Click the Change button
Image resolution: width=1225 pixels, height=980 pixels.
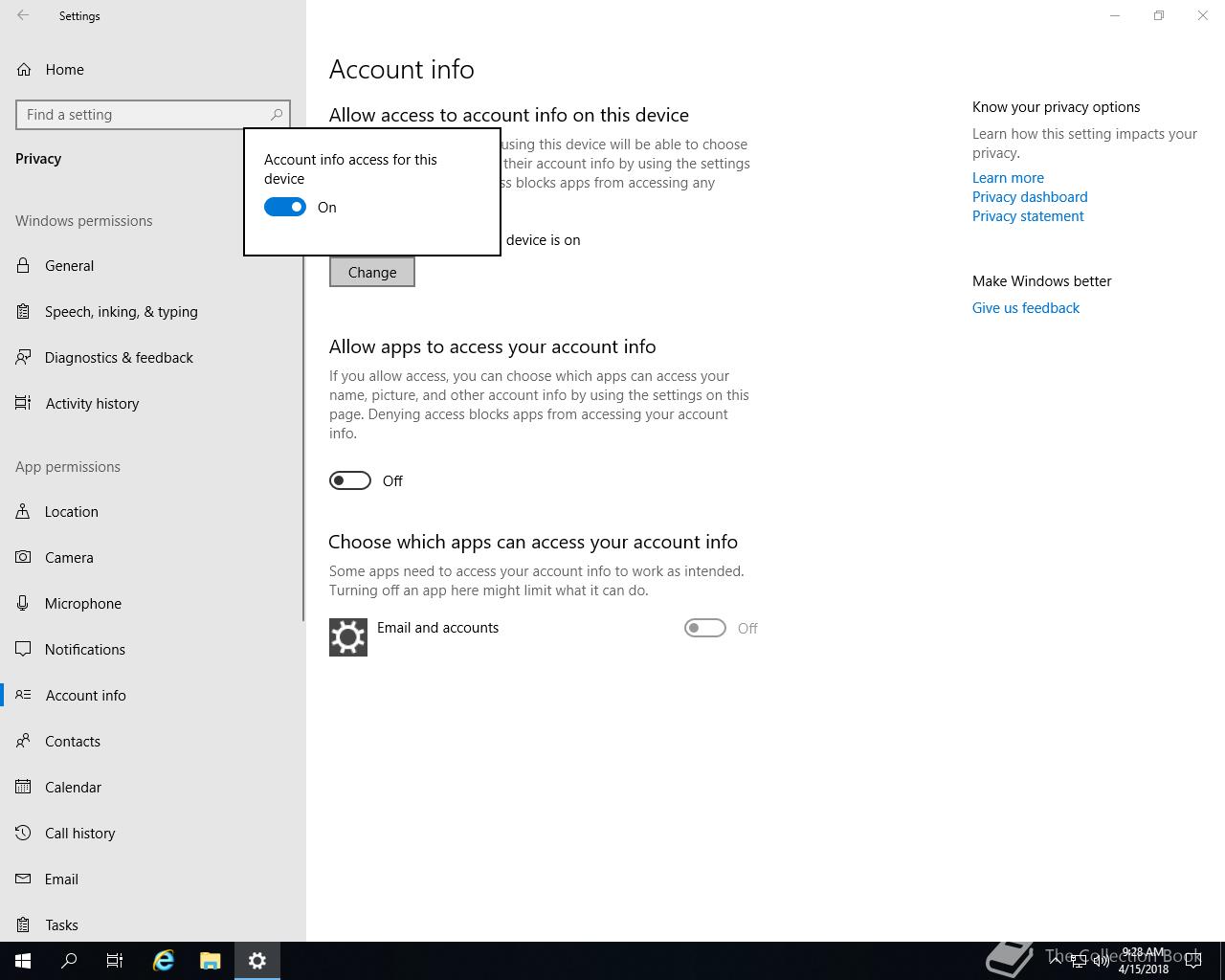[372, 272]
